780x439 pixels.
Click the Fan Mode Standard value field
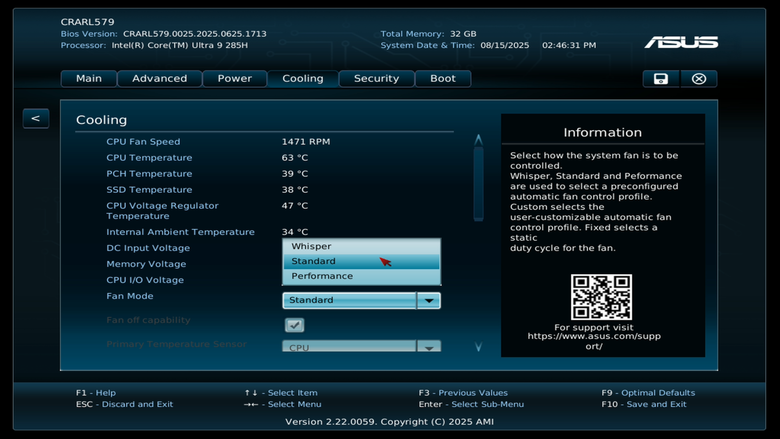point(350,300)
